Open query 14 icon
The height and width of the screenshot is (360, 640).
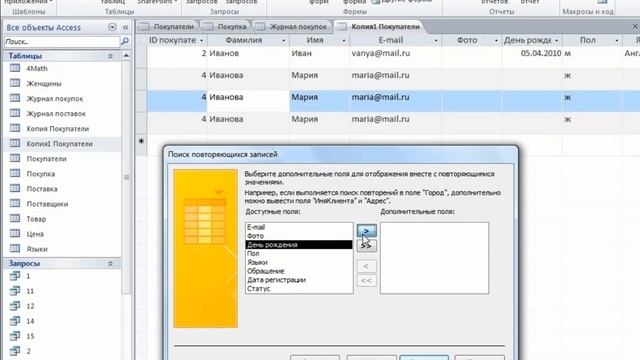(x=15, y=321)
